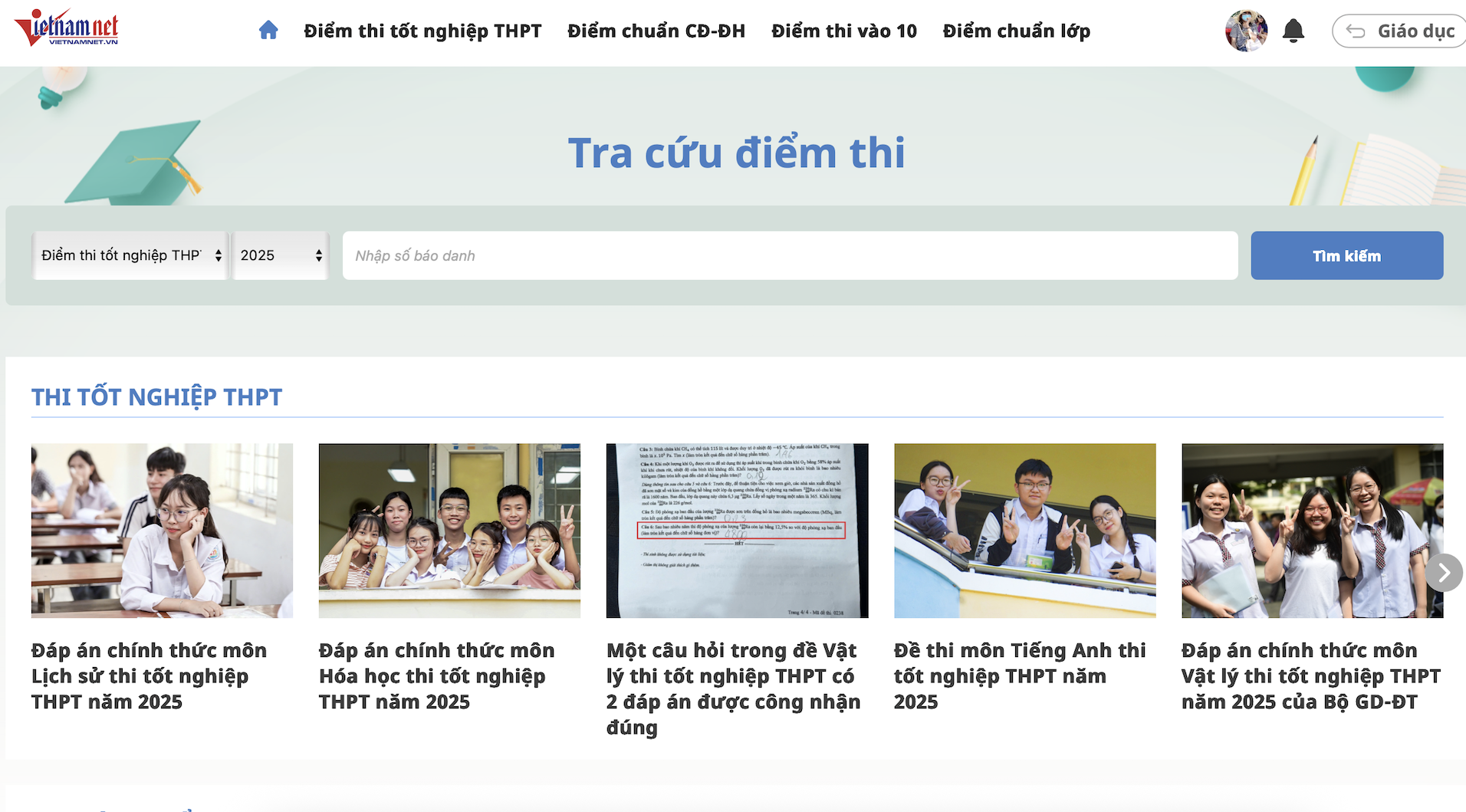
Task: Open the year dropdown showing 2025
Action: (x=278, y=255)
